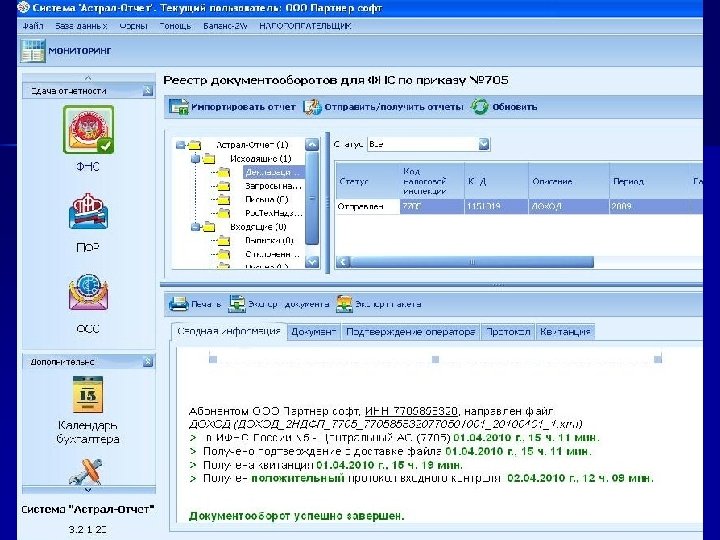Click the tree scrollbar down arrow
Screen dimensions: 720x540
coord(312,262)
